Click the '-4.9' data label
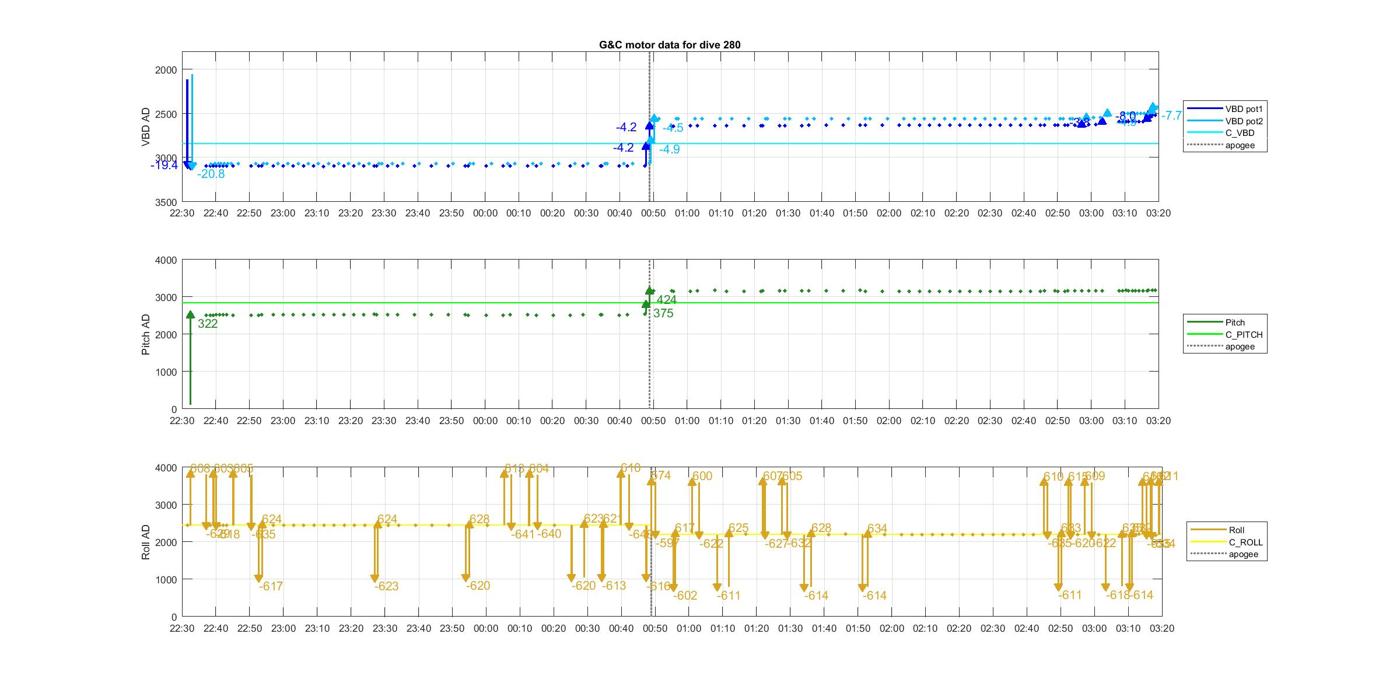1400x693 pixels. coord(669,149)
